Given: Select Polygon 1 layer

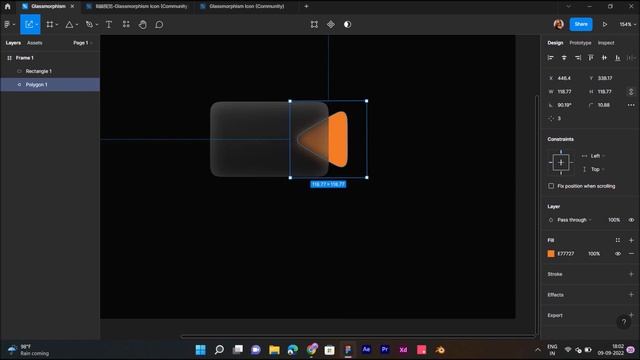Looking at the screenshot, I should point(50,84).
